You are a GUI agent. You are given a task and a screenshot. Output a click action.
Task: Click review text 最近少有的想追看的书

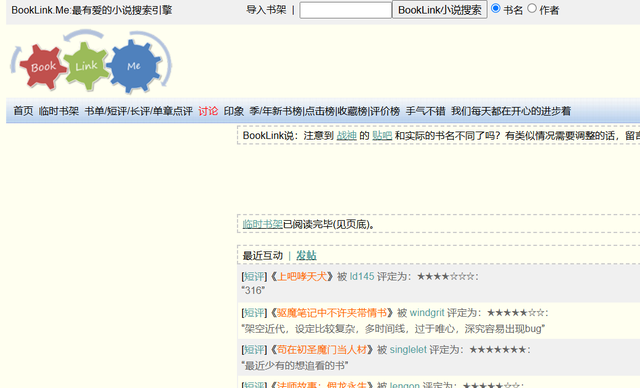tap(295, 366)
